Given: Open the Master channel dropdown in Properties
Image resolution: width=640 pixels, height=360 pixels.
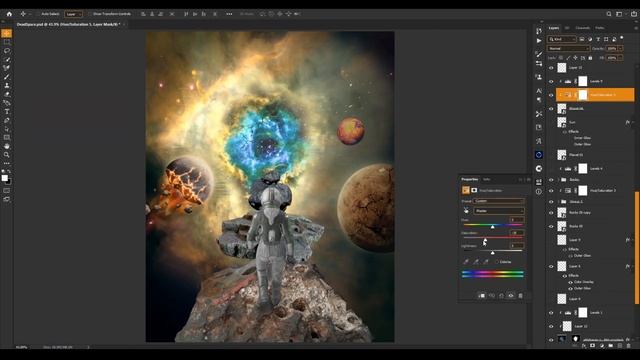Looking at the screenshot, I should coord(499,211).
